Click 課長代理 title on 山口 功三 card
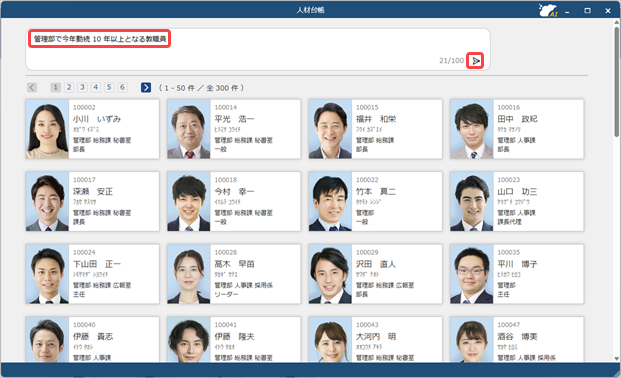The width and height of the screenshot is (621, 378). click(509, 222)
